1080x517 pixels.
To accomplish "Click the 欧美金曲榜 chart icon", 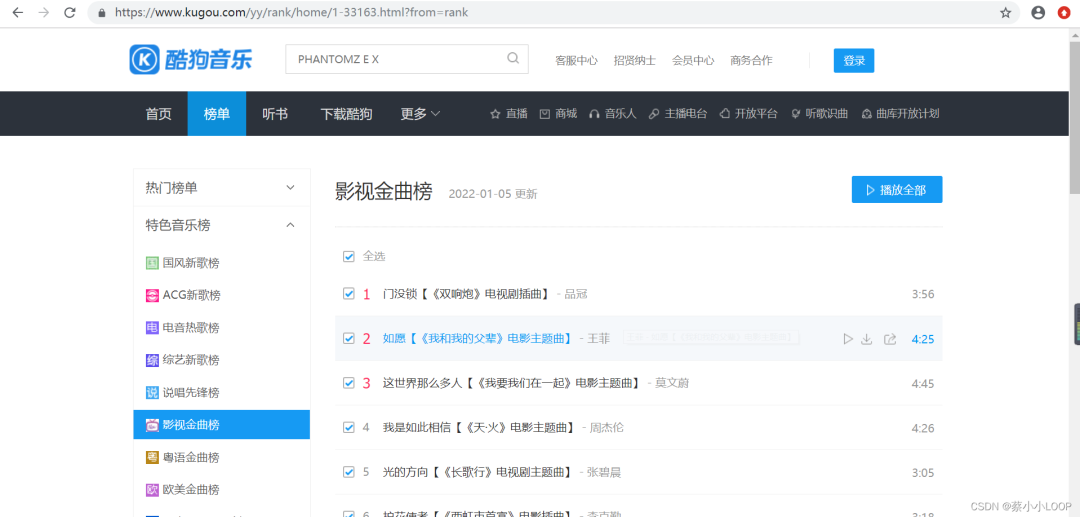I will pos(152,490).
